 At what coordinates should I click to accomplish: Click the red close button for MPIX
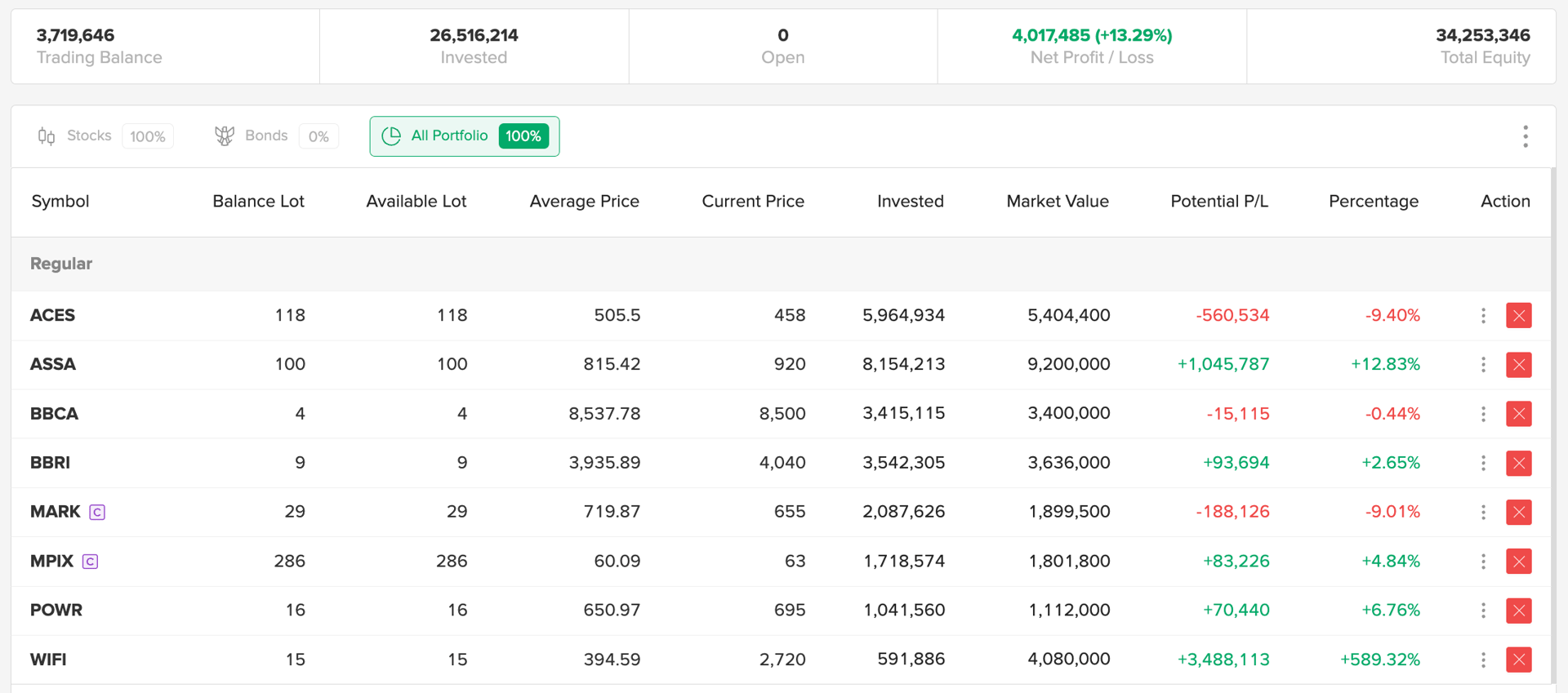(x=1519, y=562)
